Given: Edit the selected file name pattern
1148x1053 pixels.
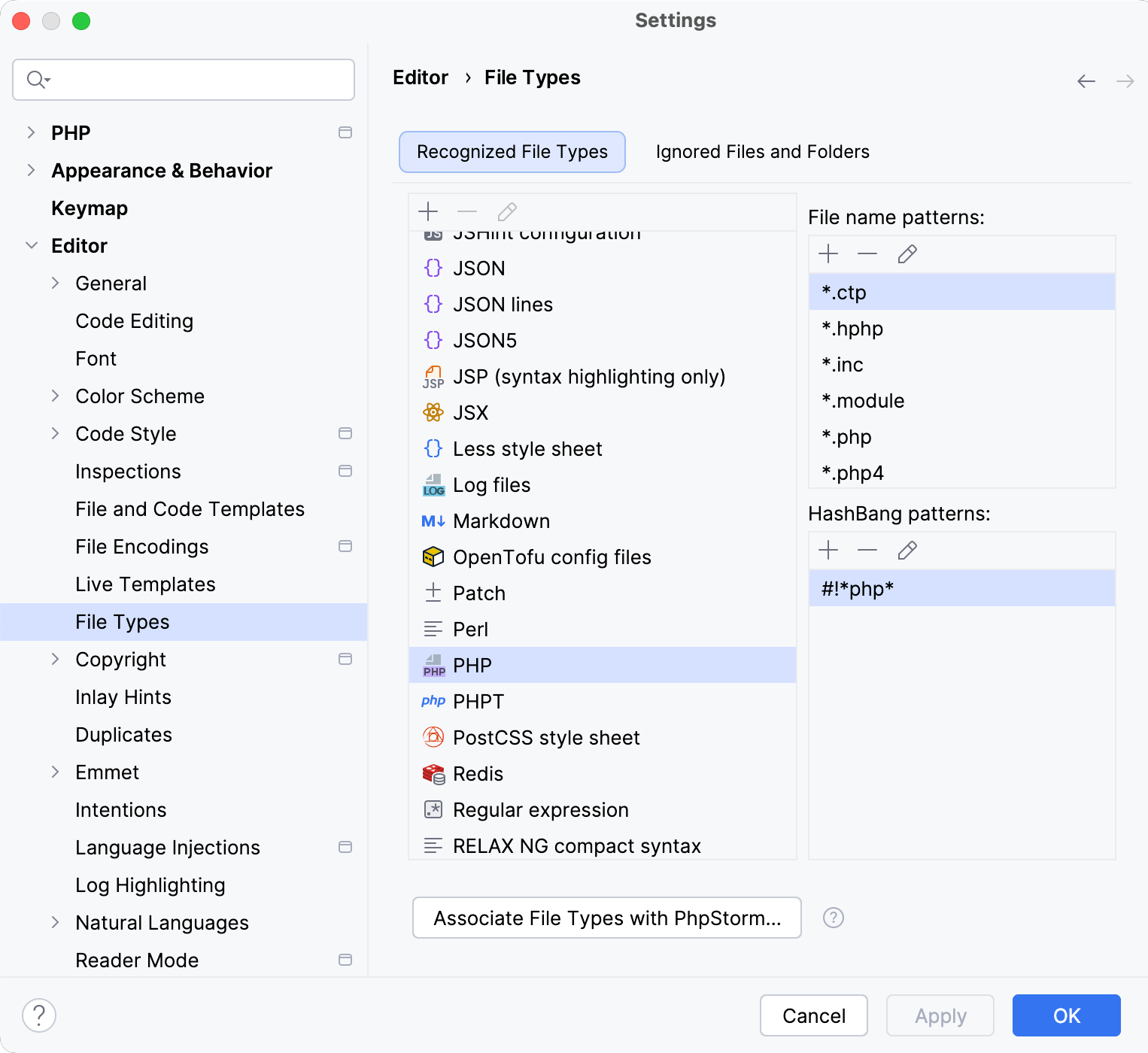Looking at the screenshot, I should point(907,253).
